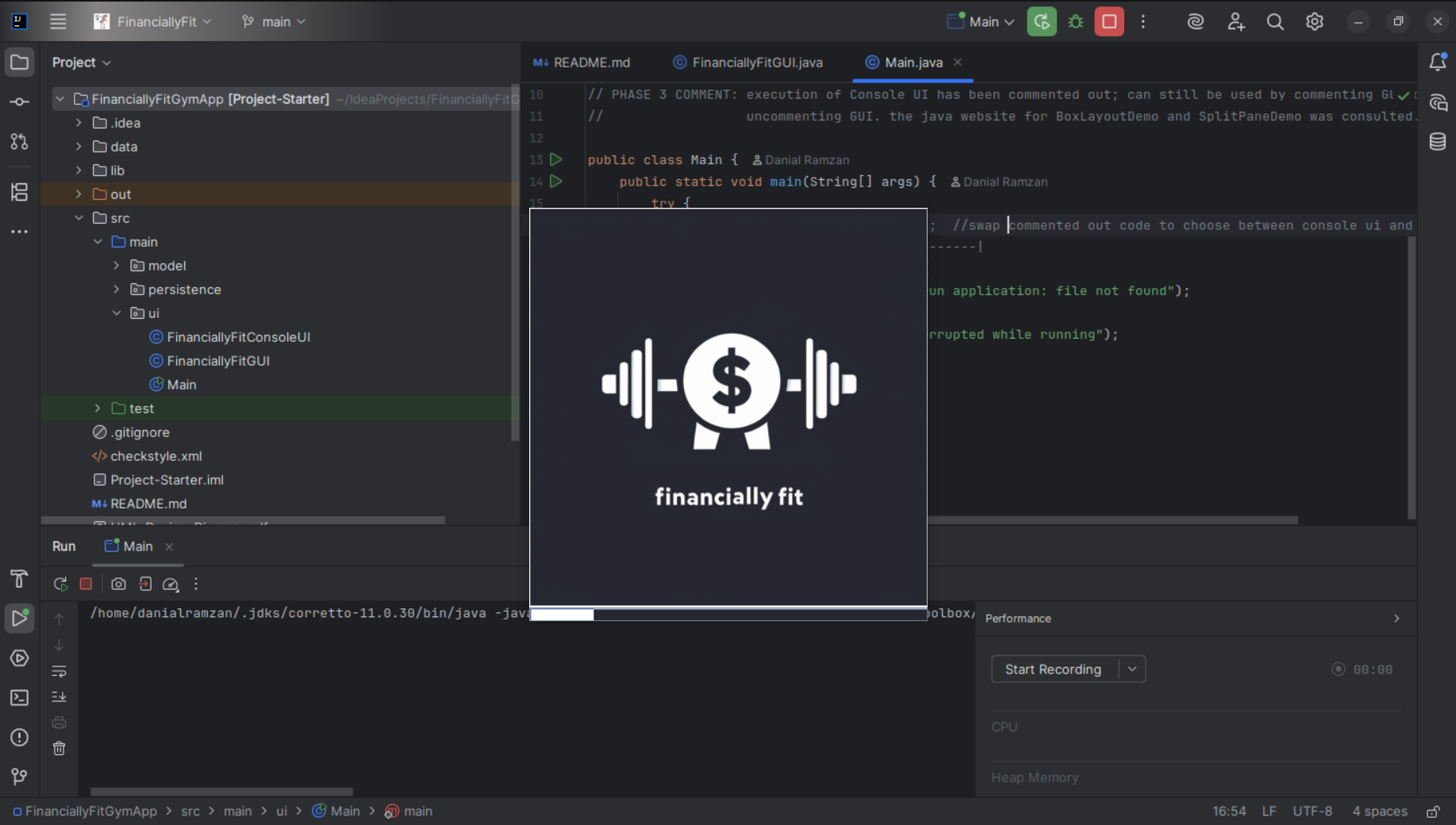Image resolution: width=1456 pixels, height=825 pixels.
Task: Toggle soft-wrap in the run console
Action: point(60,672)
